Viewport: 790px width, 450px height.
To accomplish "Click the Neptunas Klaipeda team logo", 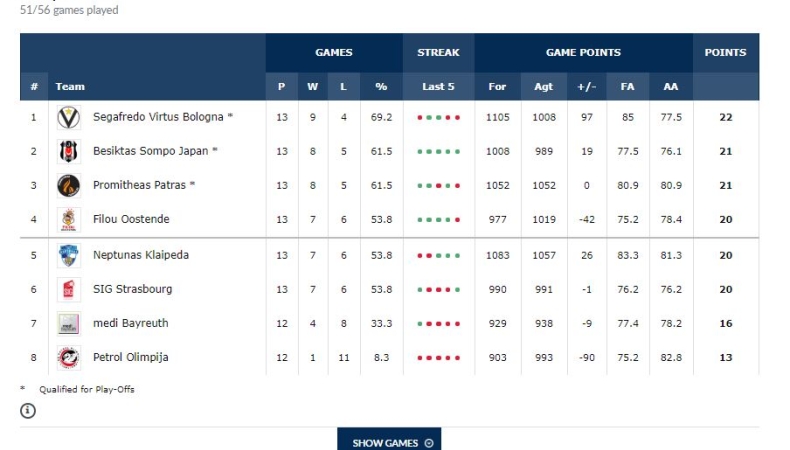I will click(x=68, y=255).
